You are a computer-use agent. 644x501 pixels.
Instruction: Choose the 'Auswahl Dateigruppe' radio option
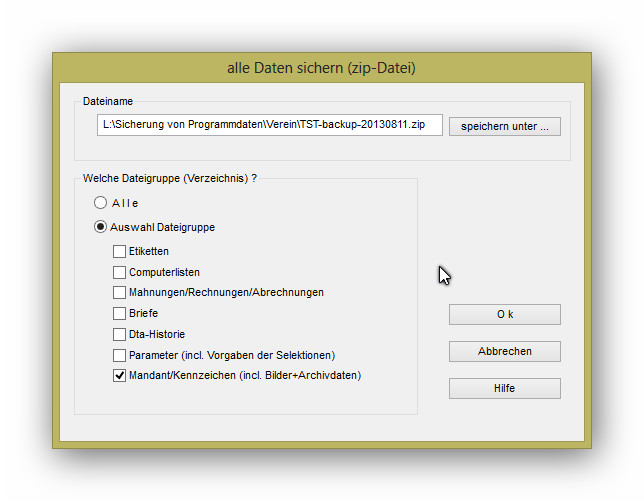coord(101,227)
